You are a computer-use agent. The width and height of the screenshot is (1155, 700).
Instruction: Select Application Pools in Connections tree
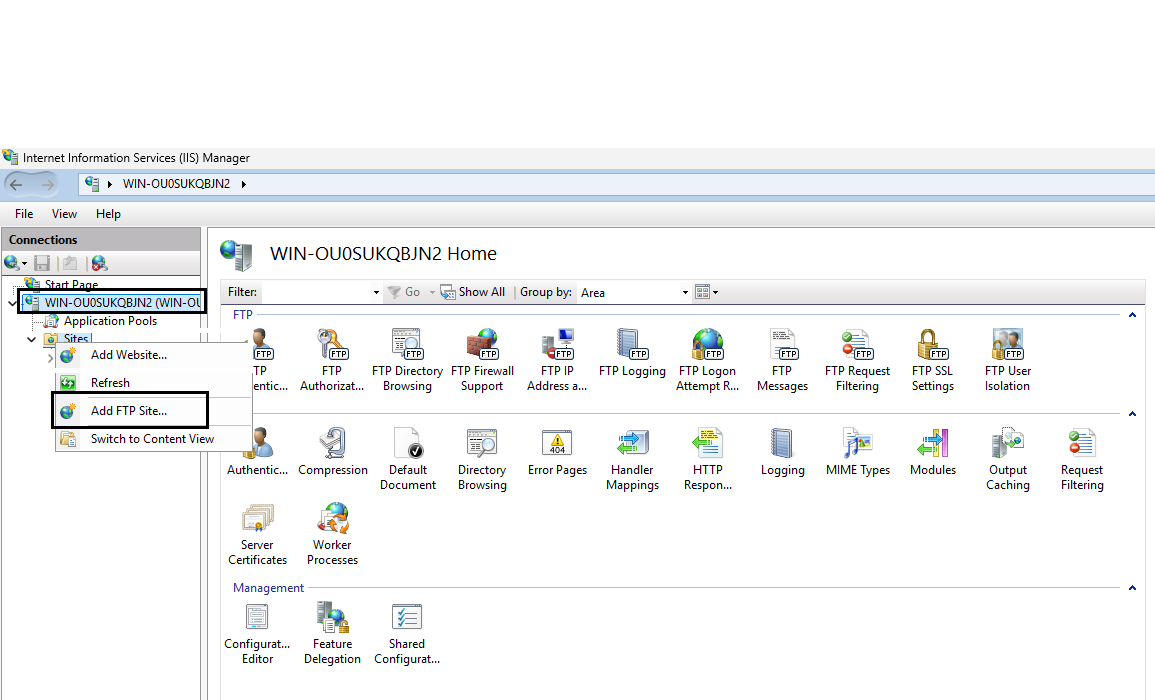110,322
